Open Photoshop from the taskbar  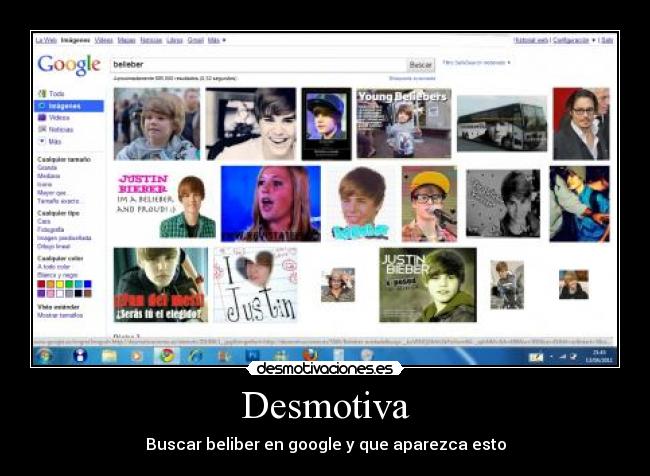pos(252,356)
